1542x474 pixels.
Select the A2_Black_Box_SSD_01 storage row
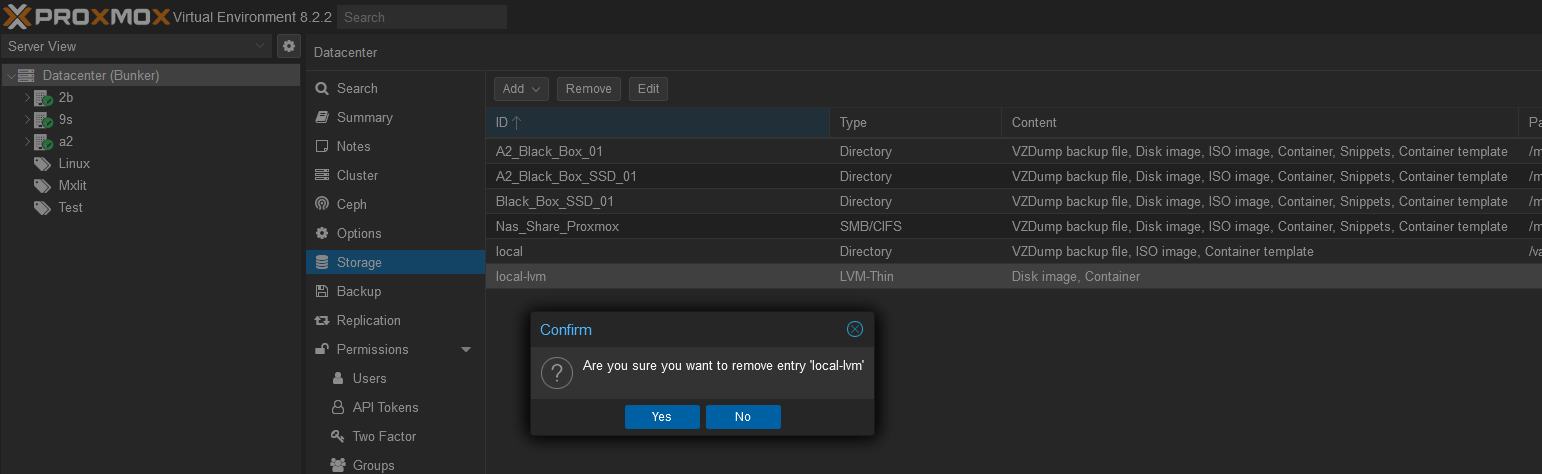tap(1014, 176)
